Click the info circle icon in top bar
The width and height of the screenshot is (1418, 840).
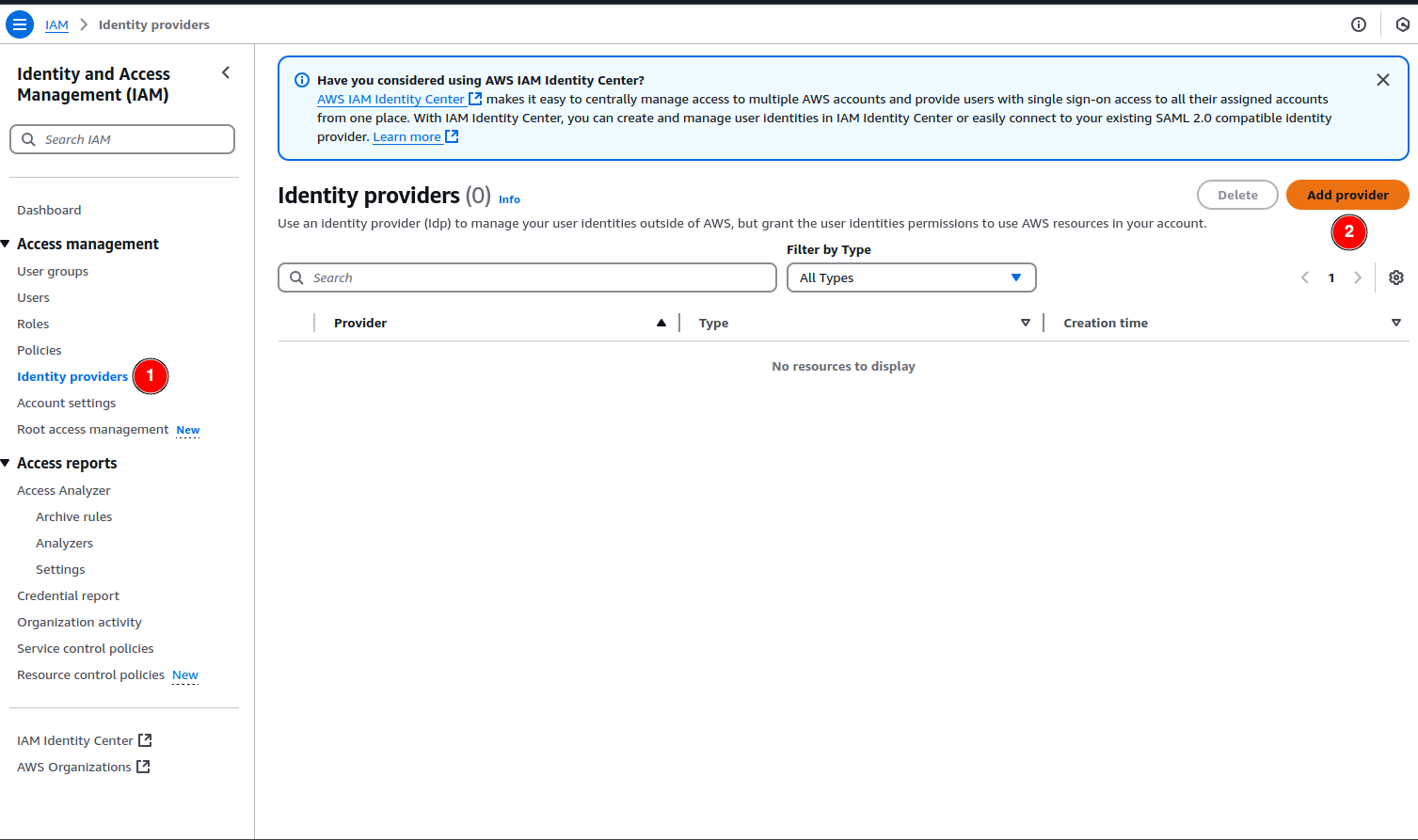coord(1359,24)
